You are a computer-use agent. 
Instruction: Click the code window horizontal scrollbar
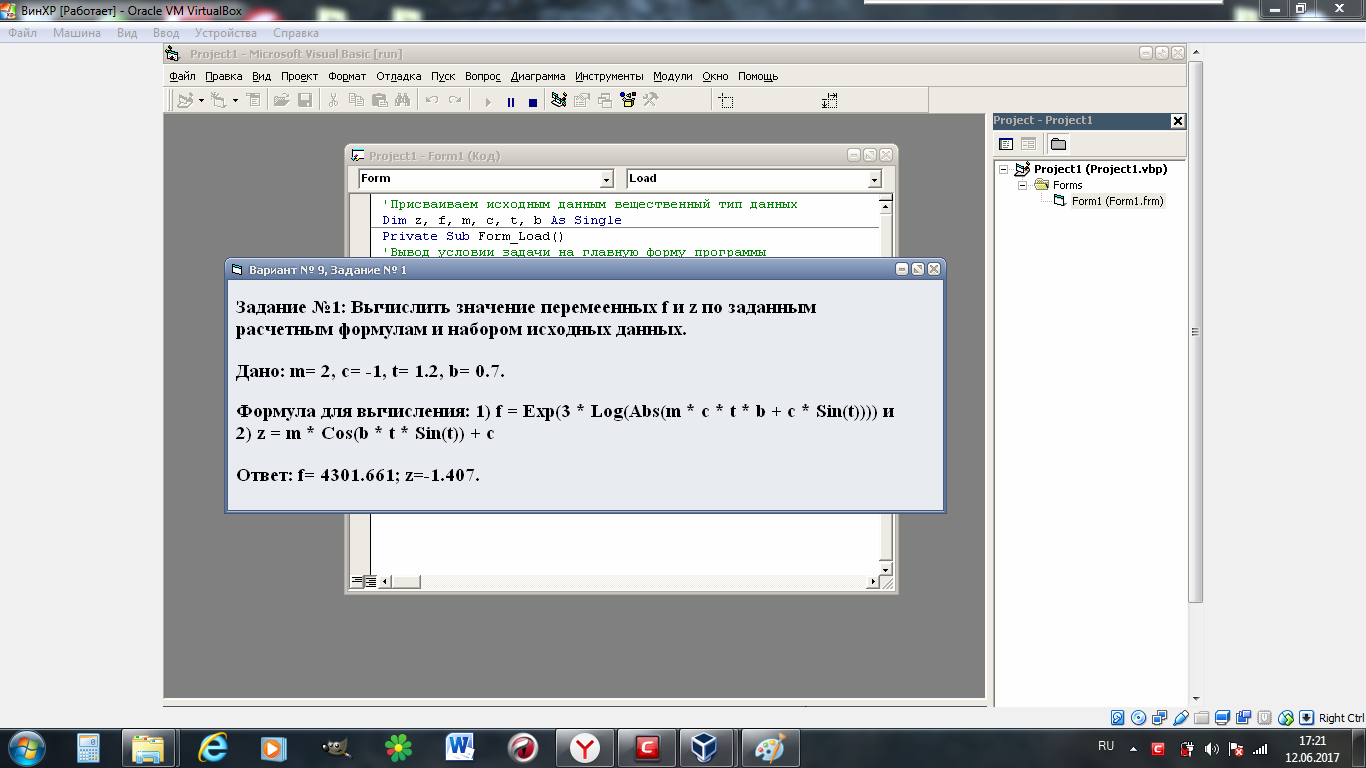point(630,581)
